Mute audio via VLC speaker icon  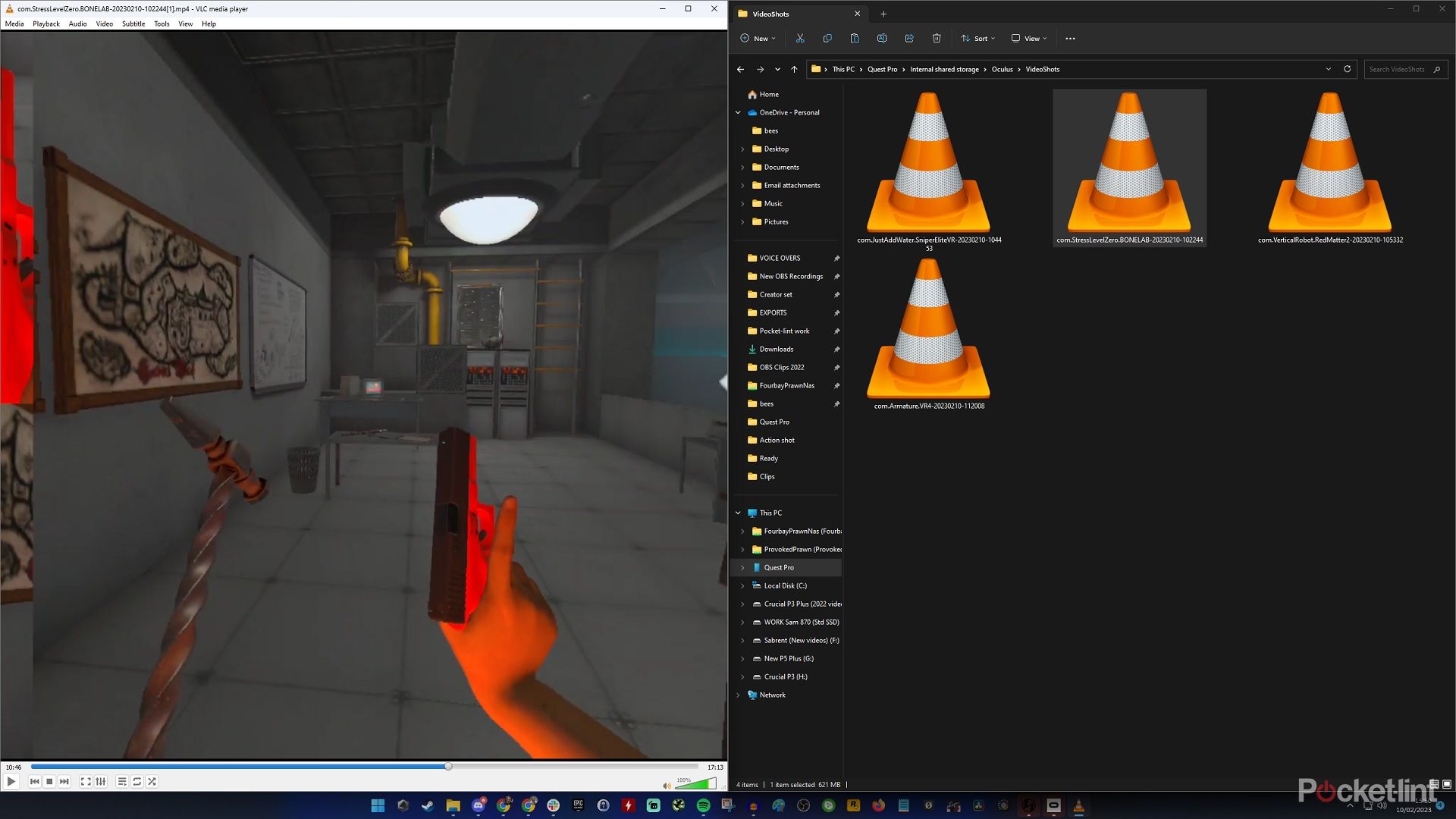click(667, 785)
